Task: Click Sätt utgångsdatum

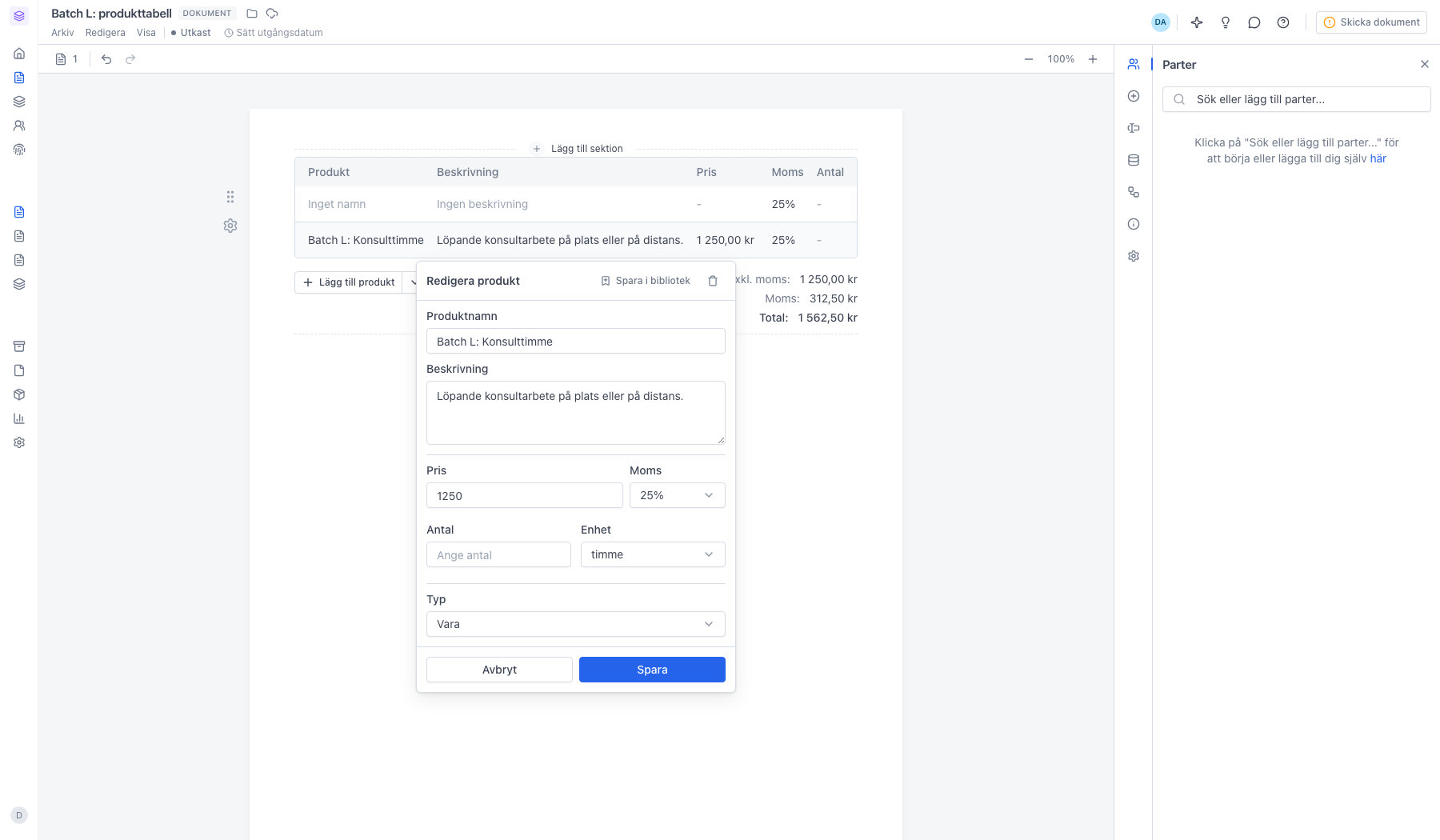Action: pos(274,33)
